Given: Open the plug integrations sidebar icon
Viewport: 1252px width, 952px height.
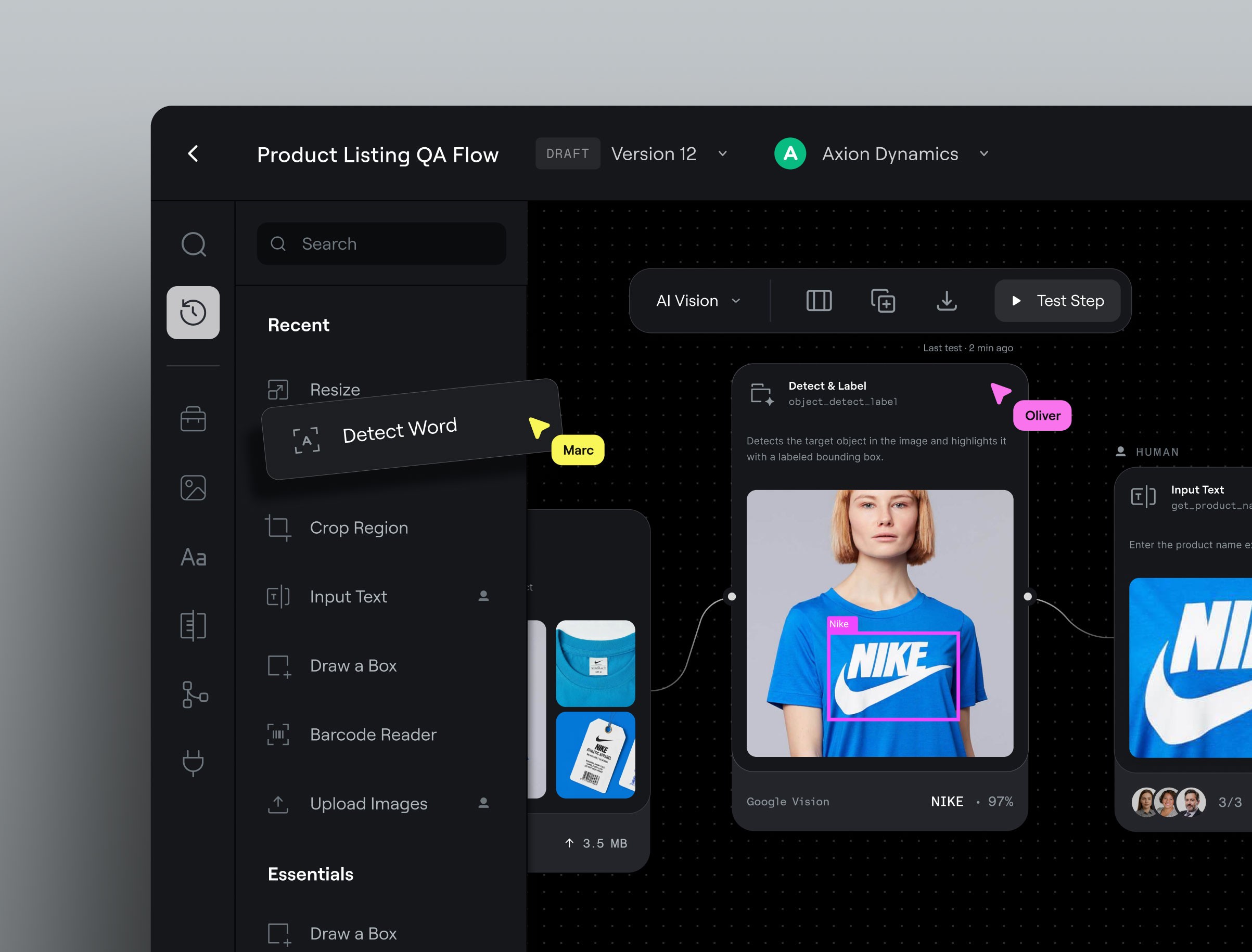Looking at the screenshot, I should pos(193,763).
